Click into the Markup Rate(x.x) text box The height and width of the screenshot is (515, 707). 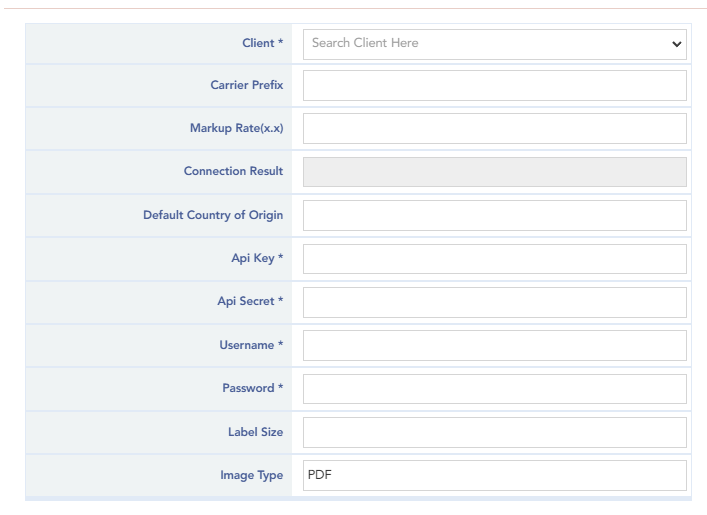[x=494, y=129]
